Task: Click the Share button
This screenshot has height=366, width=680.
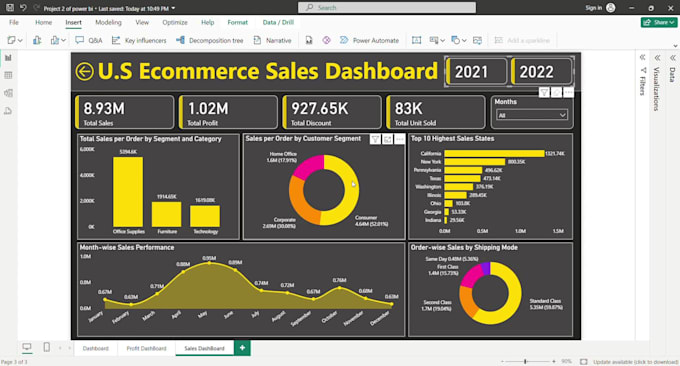Action: coord(659,22)
